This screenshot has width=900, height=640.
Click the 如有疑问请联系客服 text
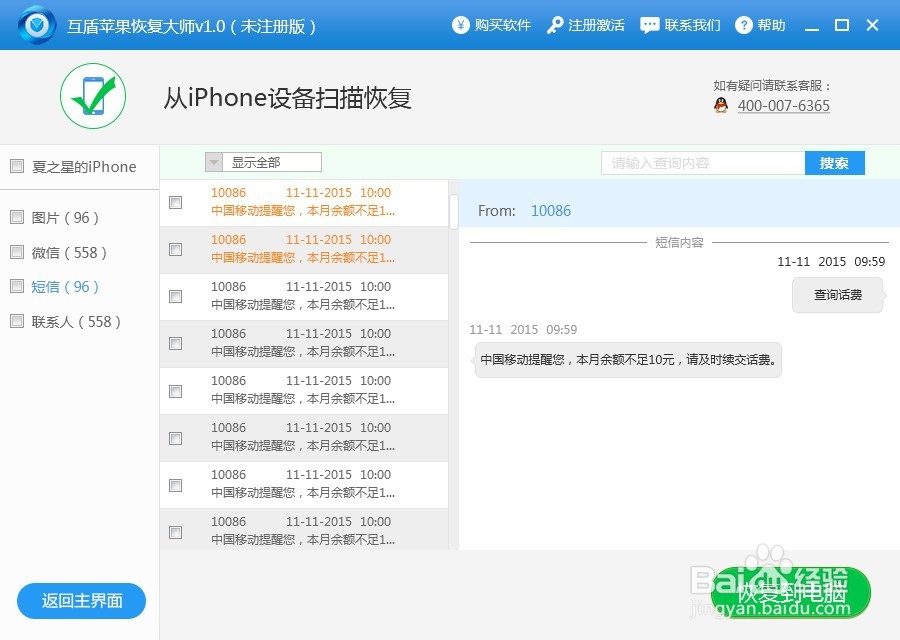[772, 86]
